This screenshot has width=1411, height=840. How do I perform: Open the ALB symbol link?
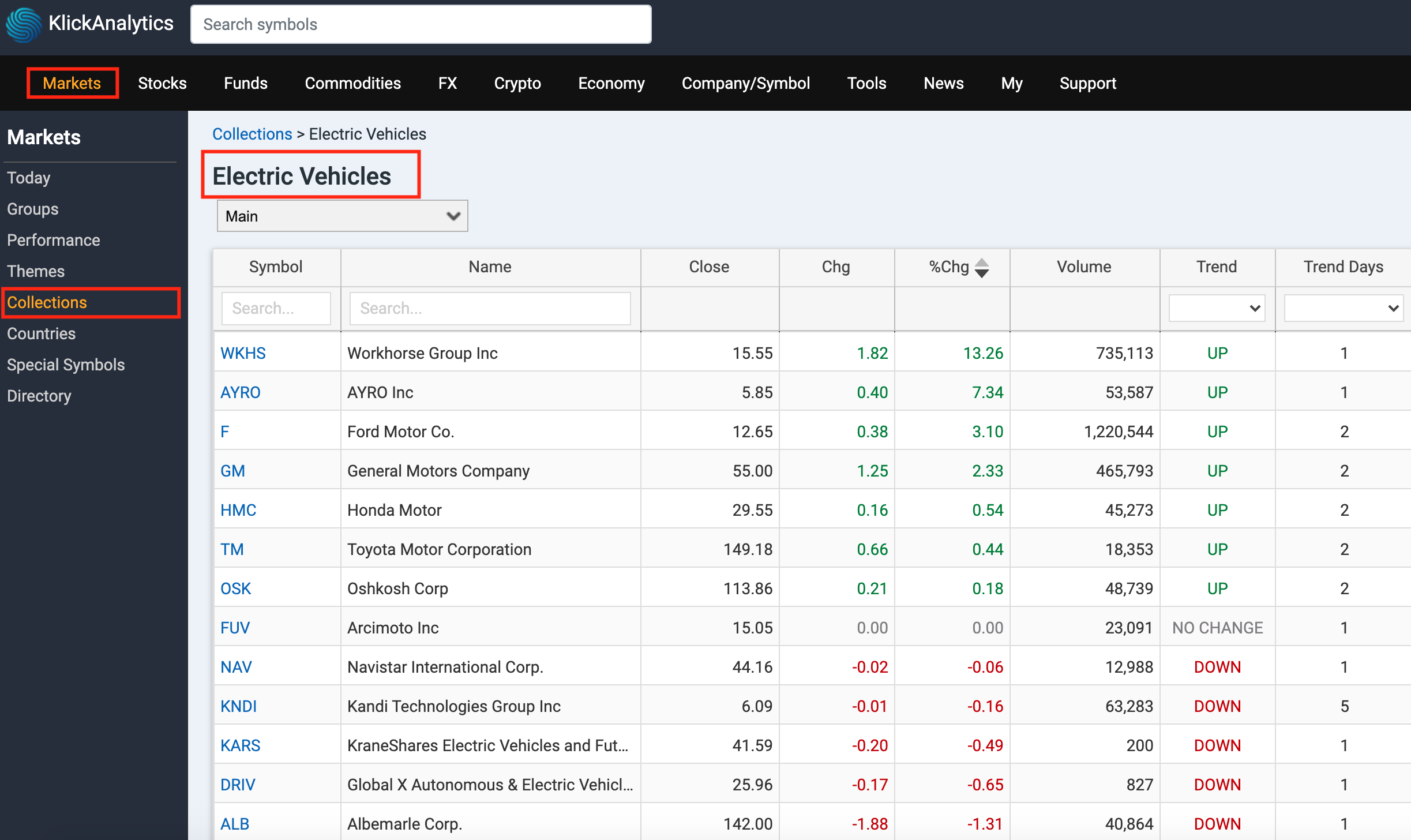pos(235,824)
